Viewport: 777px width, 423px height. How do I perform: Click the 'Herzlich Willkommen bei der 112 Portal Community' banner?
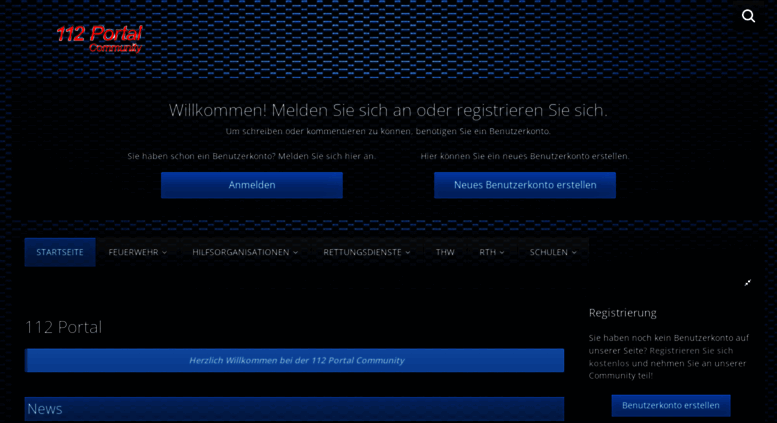point(294,360)
